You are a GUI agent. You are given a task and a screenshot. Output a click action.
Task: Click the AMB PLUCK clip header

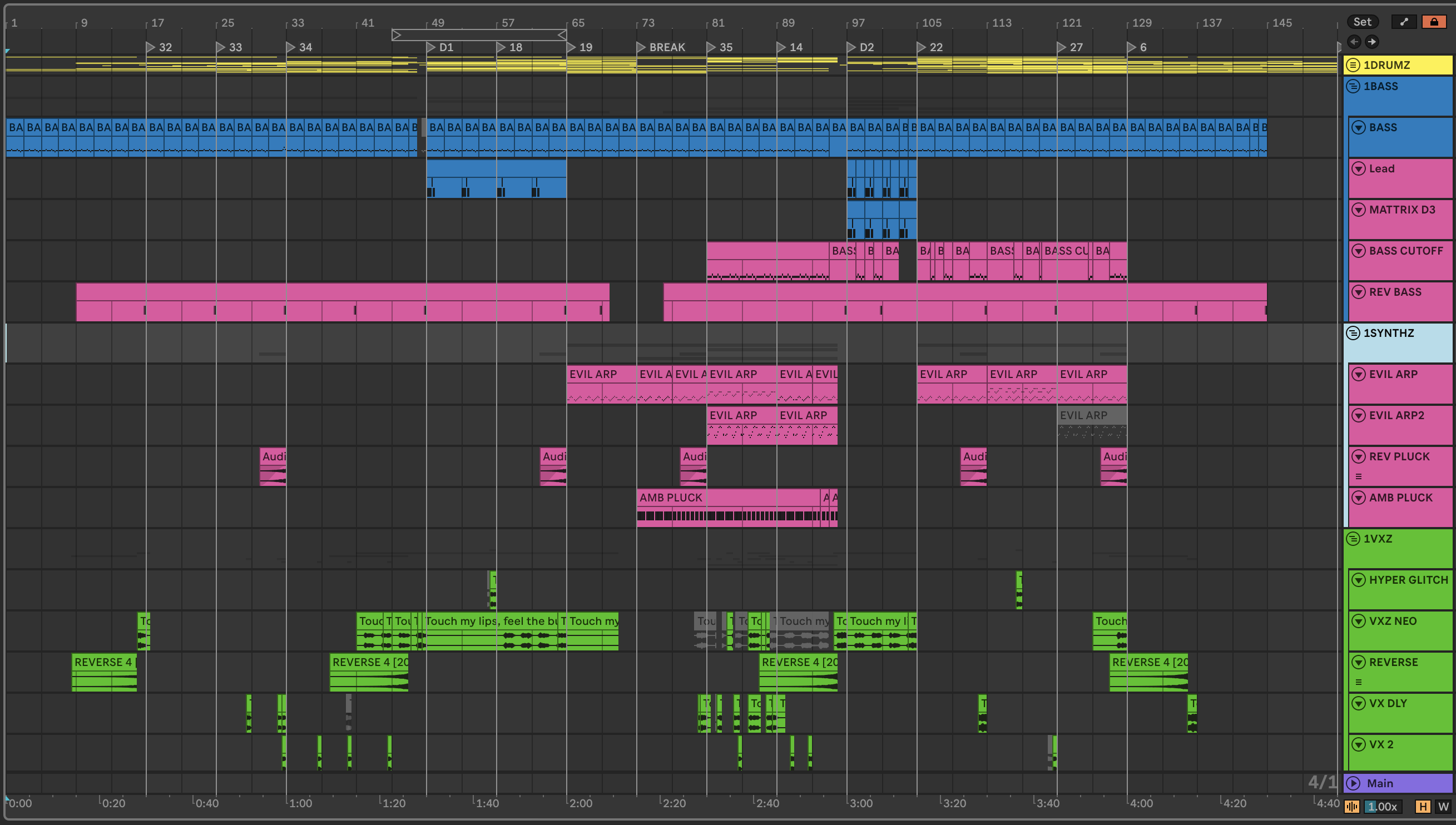[671, 498]
